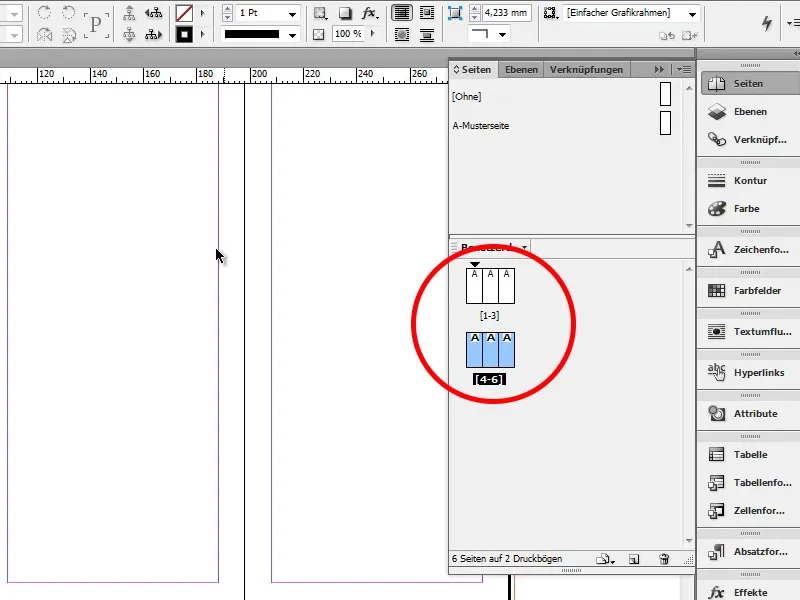Open opacity slider arrow
Viewport: 800px width, 600px height.
372,34
